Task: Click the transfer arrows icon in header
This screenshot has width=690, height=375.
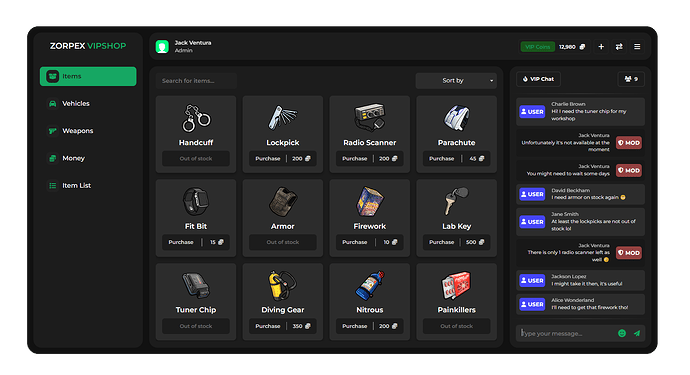Action: (x=619, y=47)
